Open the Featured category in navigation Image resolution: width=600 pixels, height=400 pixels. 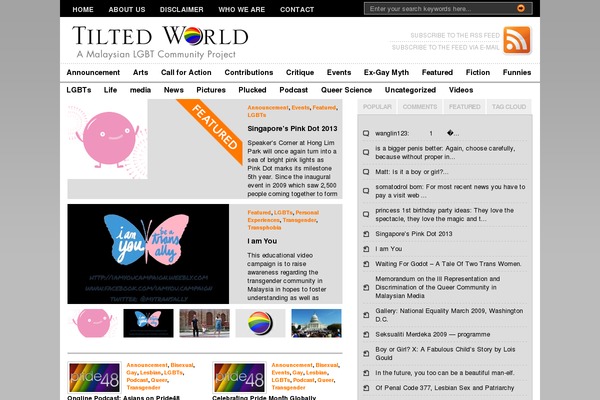click(x=437, y=72)
